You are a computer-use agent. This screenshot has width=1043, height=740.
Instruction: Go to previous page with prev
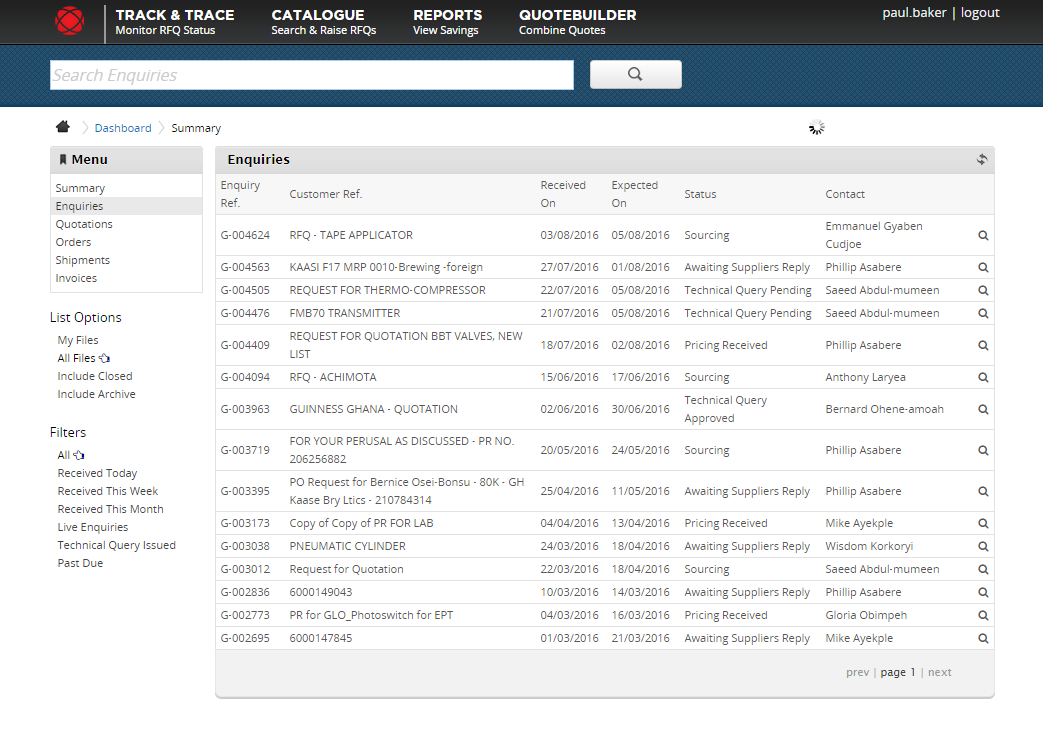point(857,672)
